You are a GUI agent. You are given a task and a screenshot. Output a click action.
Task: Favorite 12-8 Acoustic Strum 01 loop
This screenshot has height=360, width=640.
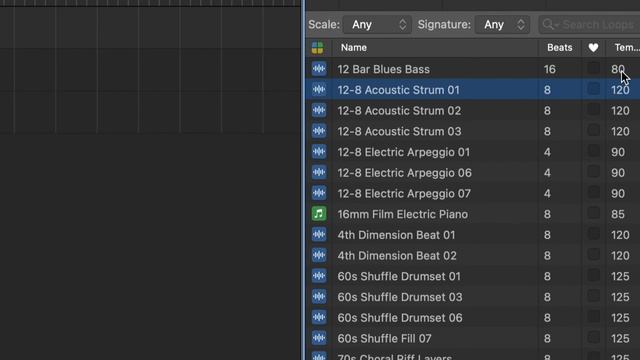[x=593, y=89]
